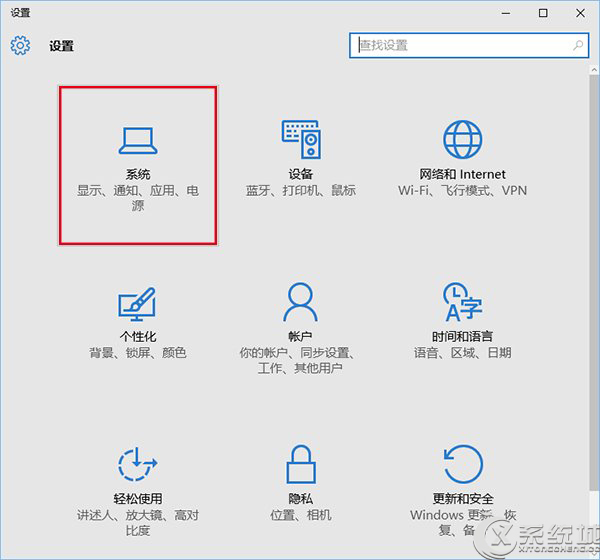The height and width of the screenshot is (560, 600).
Task: Click the 背景、锁屏、颜色 description
Action: (138, 353)
